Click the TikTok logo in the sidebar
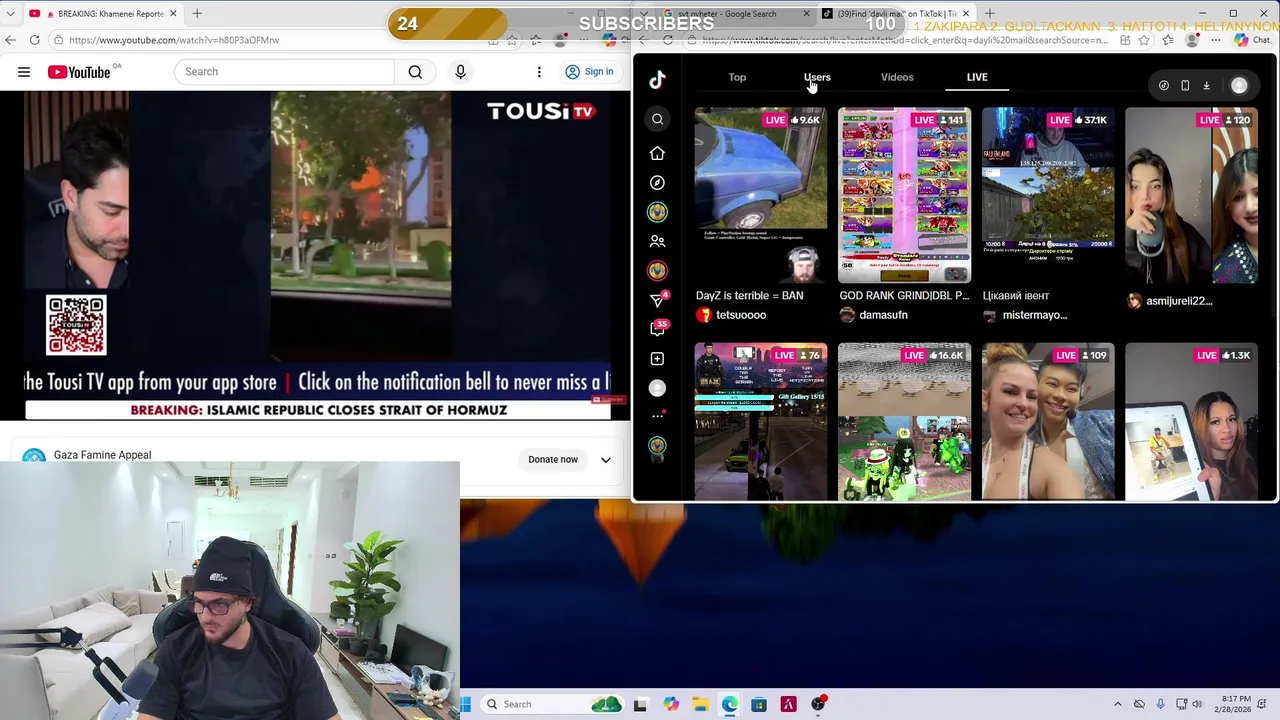The height and width of the screenshot is (720, 1280). [657, 80]
